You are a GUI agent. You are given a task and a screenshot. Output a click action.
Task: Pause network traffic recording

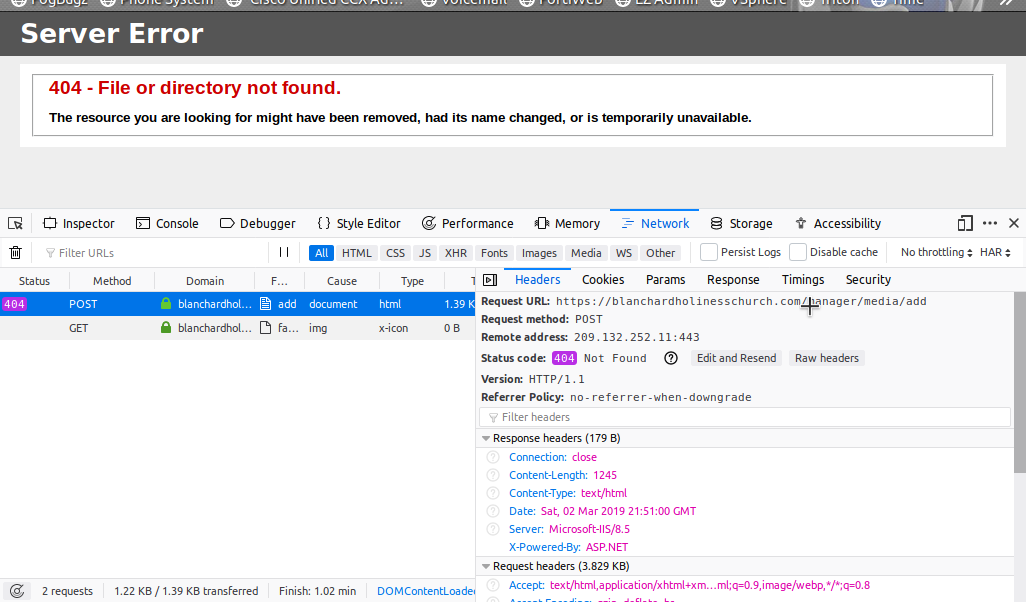[285, 252]
